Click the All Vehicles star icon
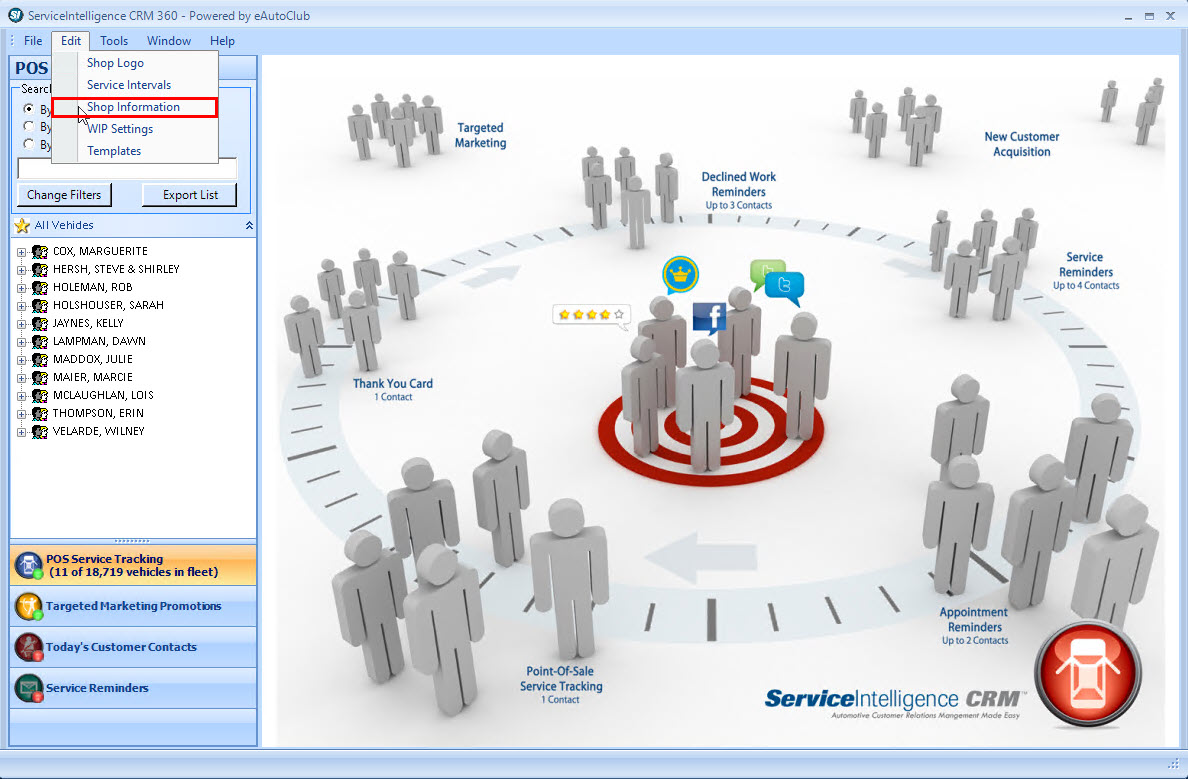The height and width of the screenshot is (779, 1188). click(22, 225)
